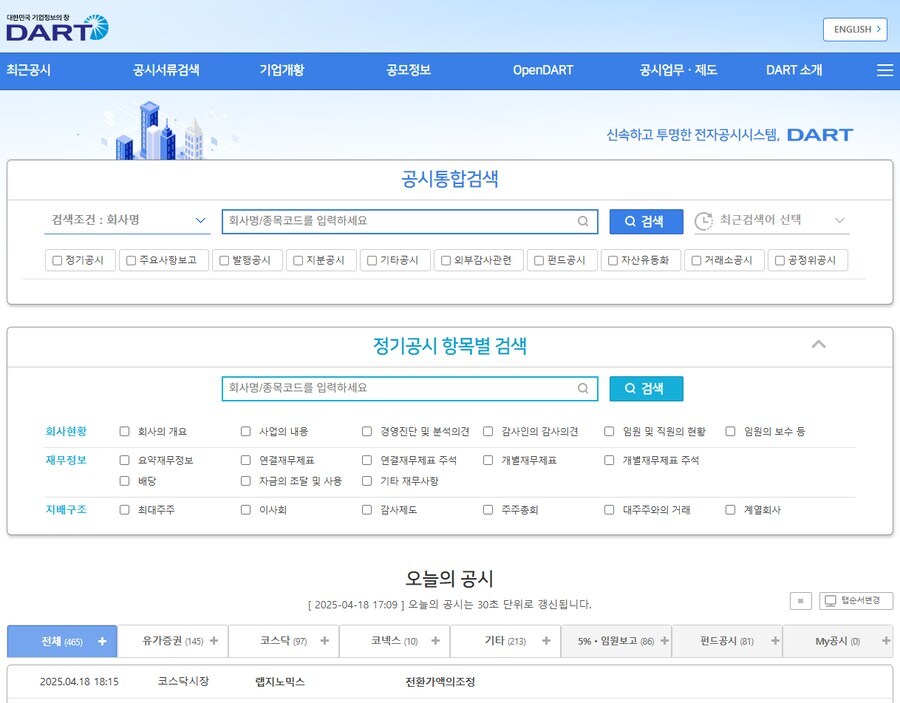Check the 계열회사 checkbox
This screenshot has height=703, width=900.
730,509
